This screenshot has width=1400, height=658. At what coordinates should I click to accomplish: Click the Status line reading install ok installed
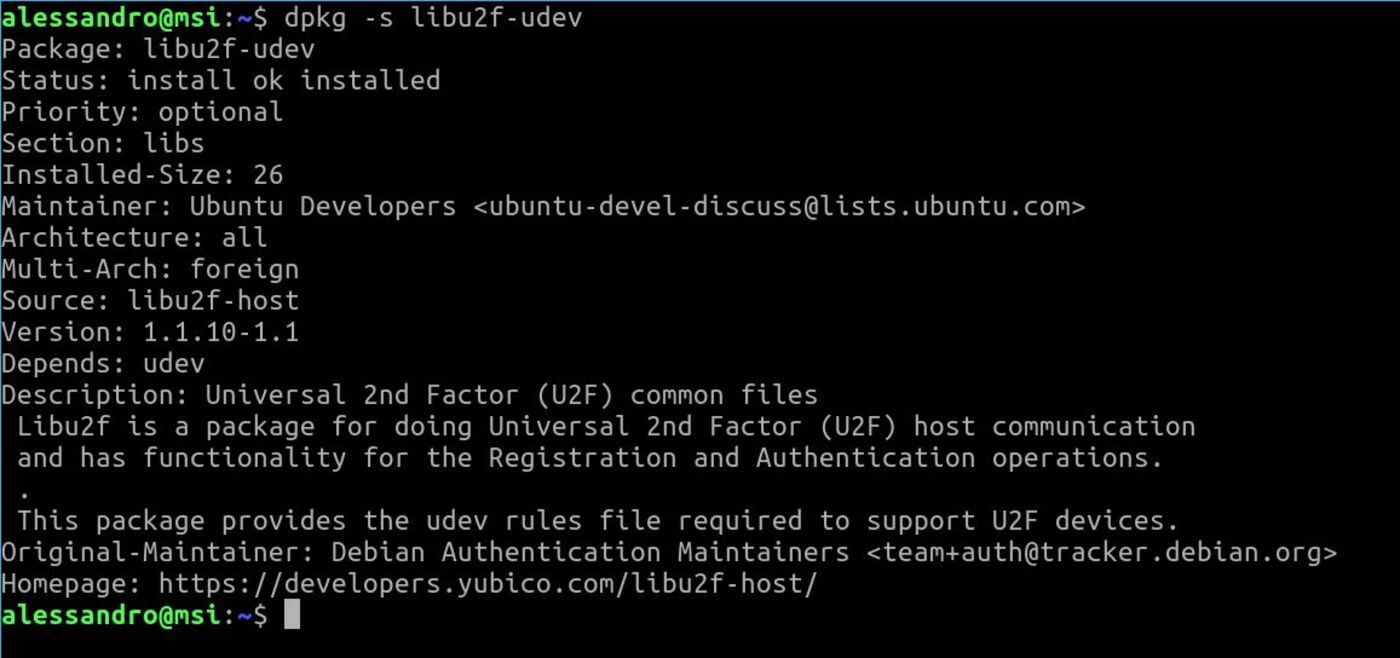point(220,80)
